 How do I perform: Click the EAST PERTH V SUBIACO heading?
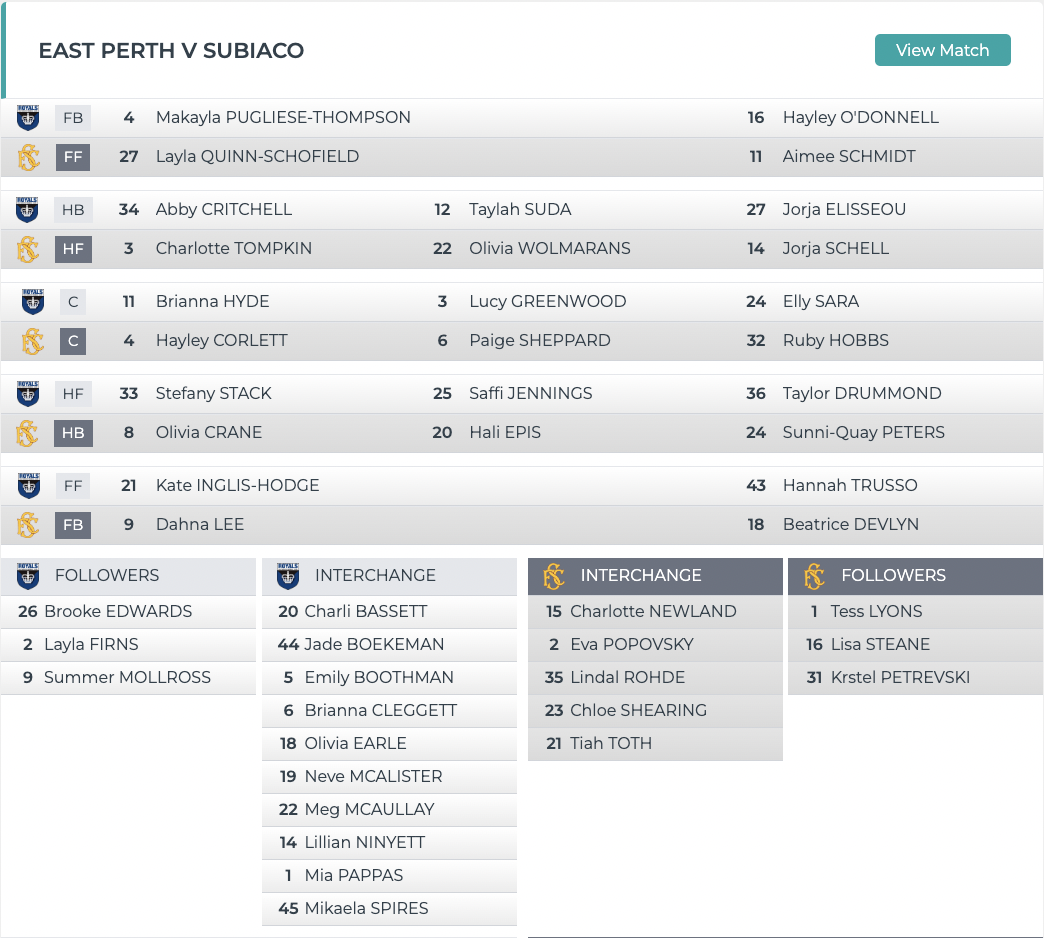[171, 51]
